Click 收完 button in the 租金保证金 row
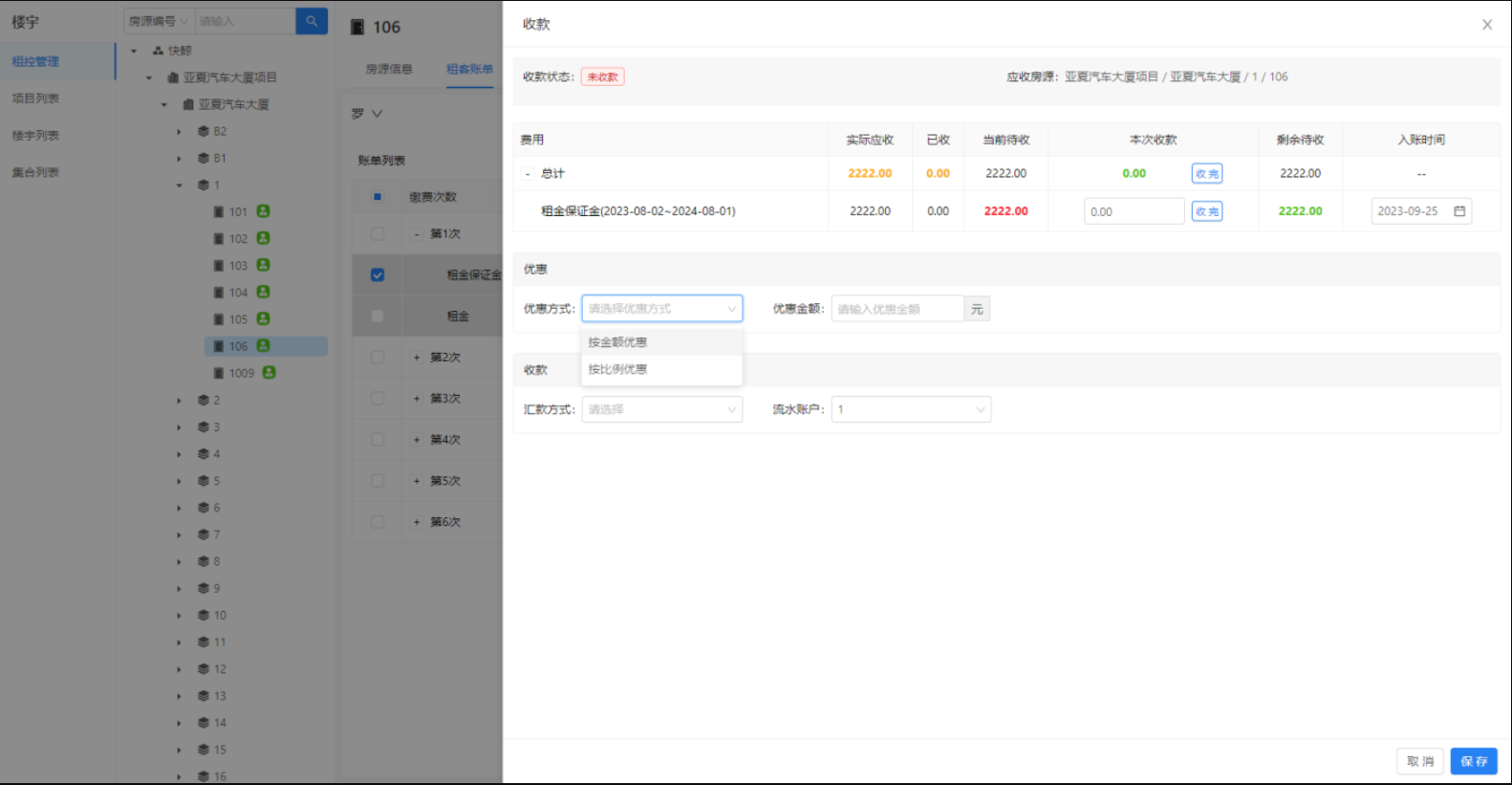1512x785 pixels. point(1206,211)
